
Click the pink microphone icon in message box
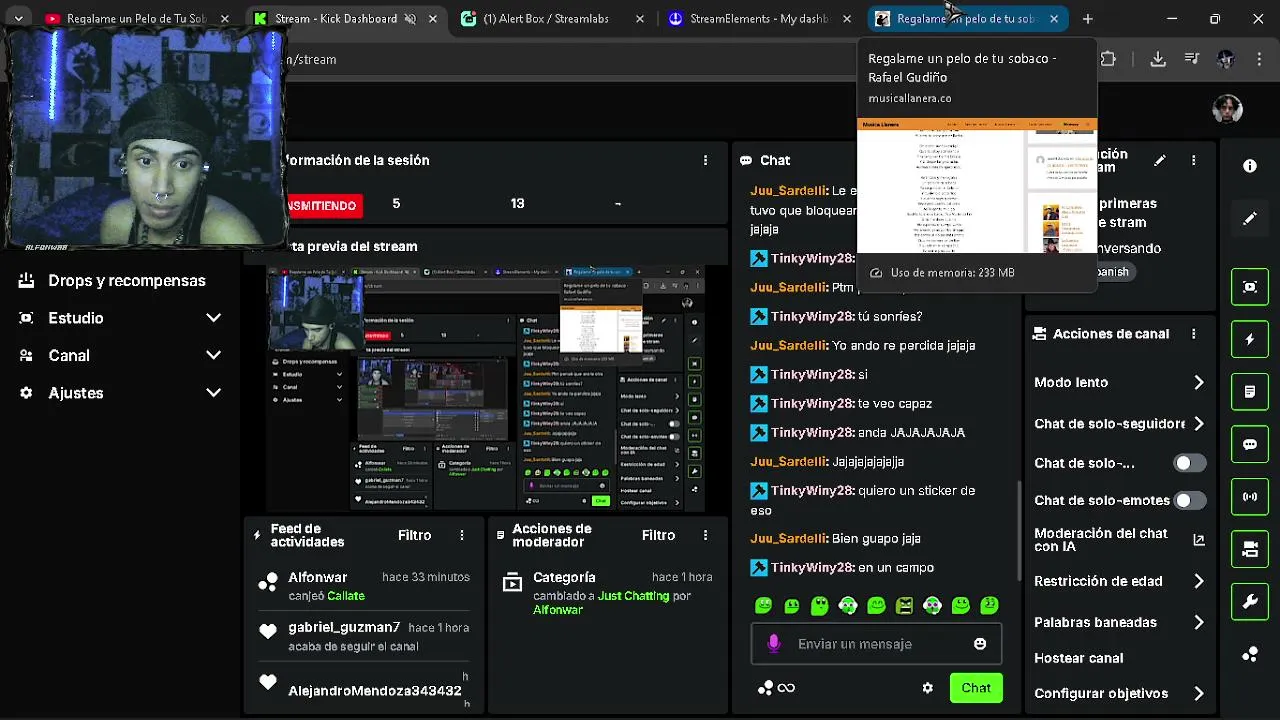pyautogui.click(x=773, y=644)
